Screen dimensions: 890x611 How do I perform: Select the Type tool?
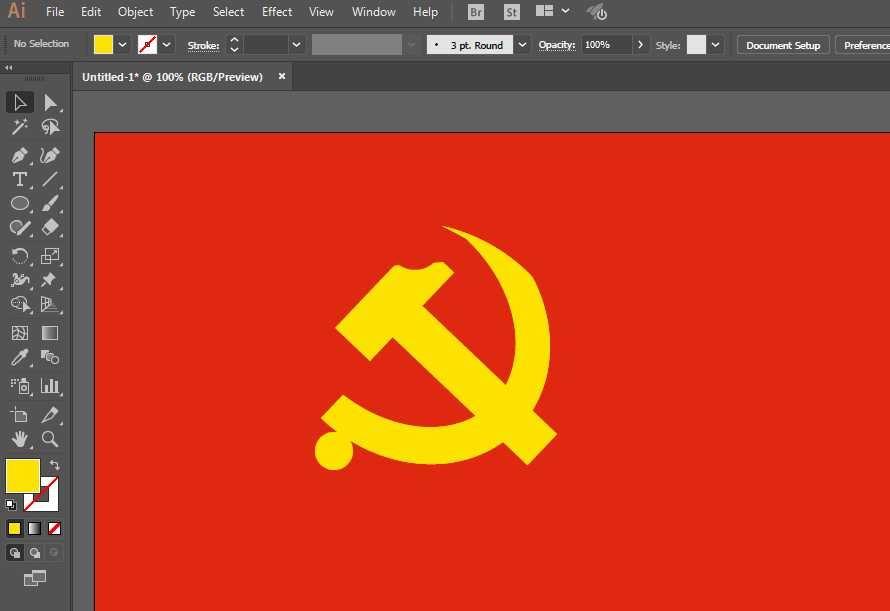click(18, 178)
